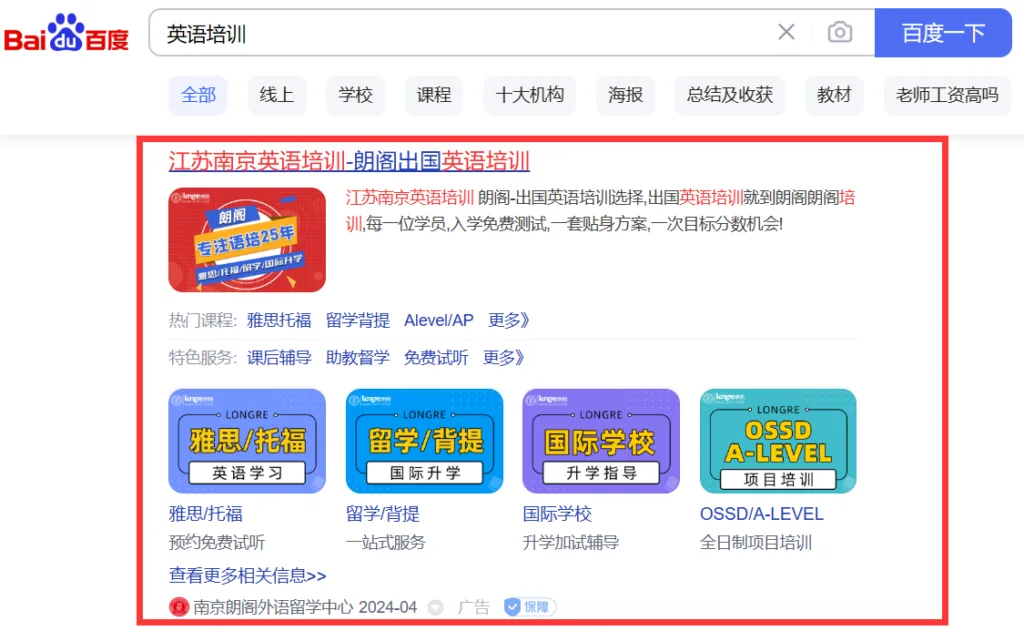Viewport: 1024px width, 631px height.
Task: Click 查看更多相关信息>> link
Action: click(x=248, y=575)
